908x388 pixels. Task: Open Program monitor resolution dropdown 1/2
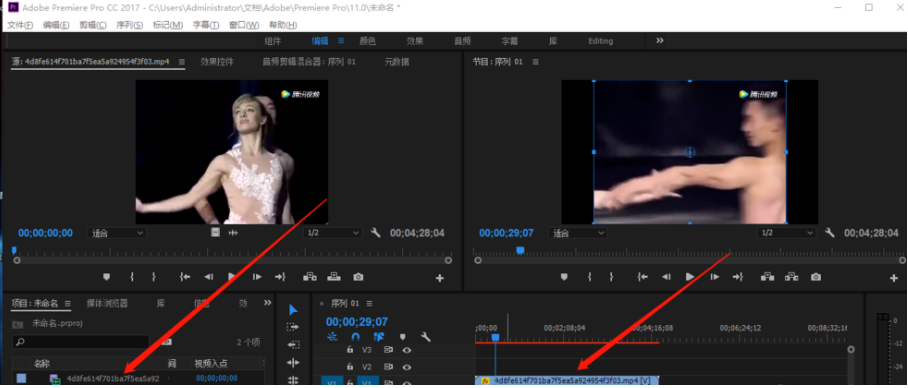[x=787, y=233]
